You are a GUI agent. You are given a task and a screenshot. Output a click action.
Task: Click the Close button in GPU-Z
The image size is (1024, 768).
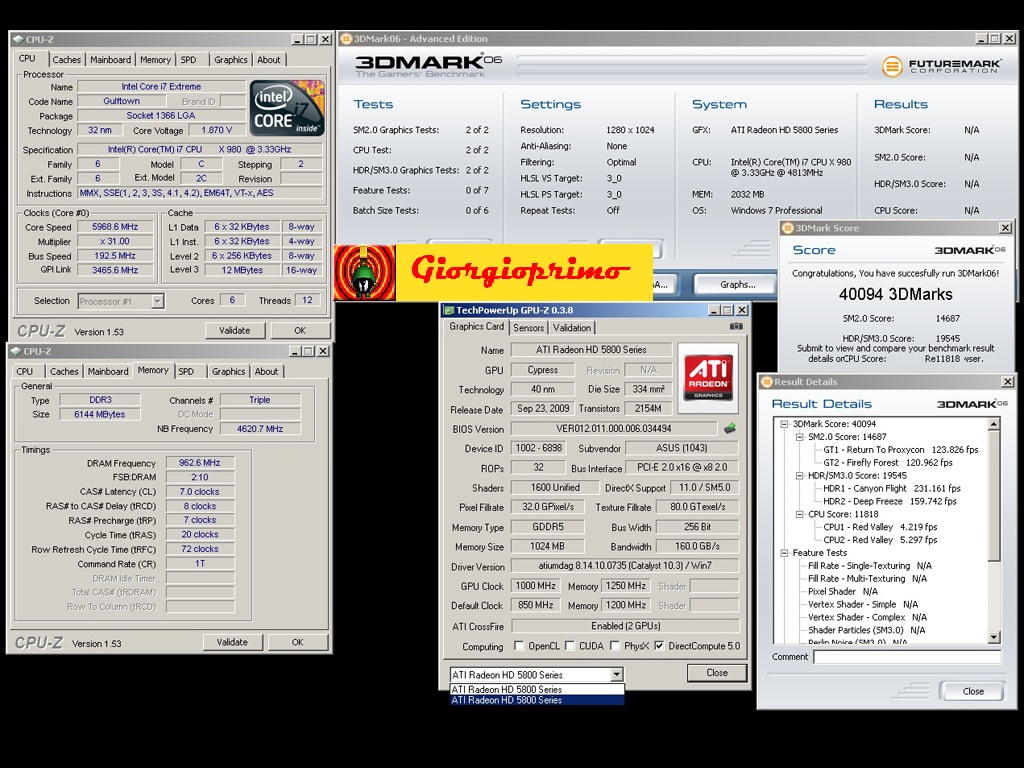tap(716, 673)
